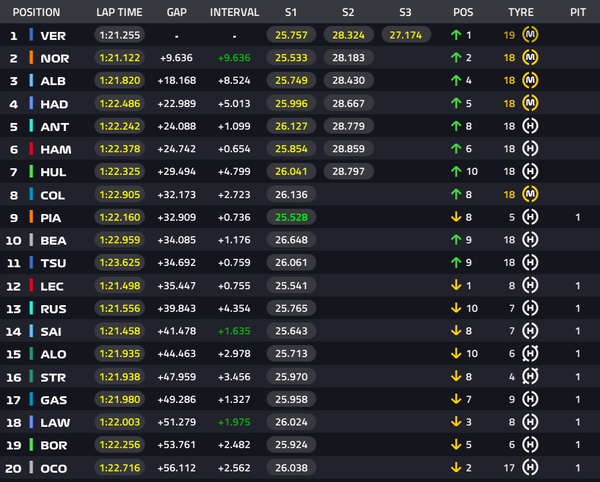The height and width of the screenshot is (482, 600).
Task: Click HAM's red team color bar
Action: pos(31,148)
